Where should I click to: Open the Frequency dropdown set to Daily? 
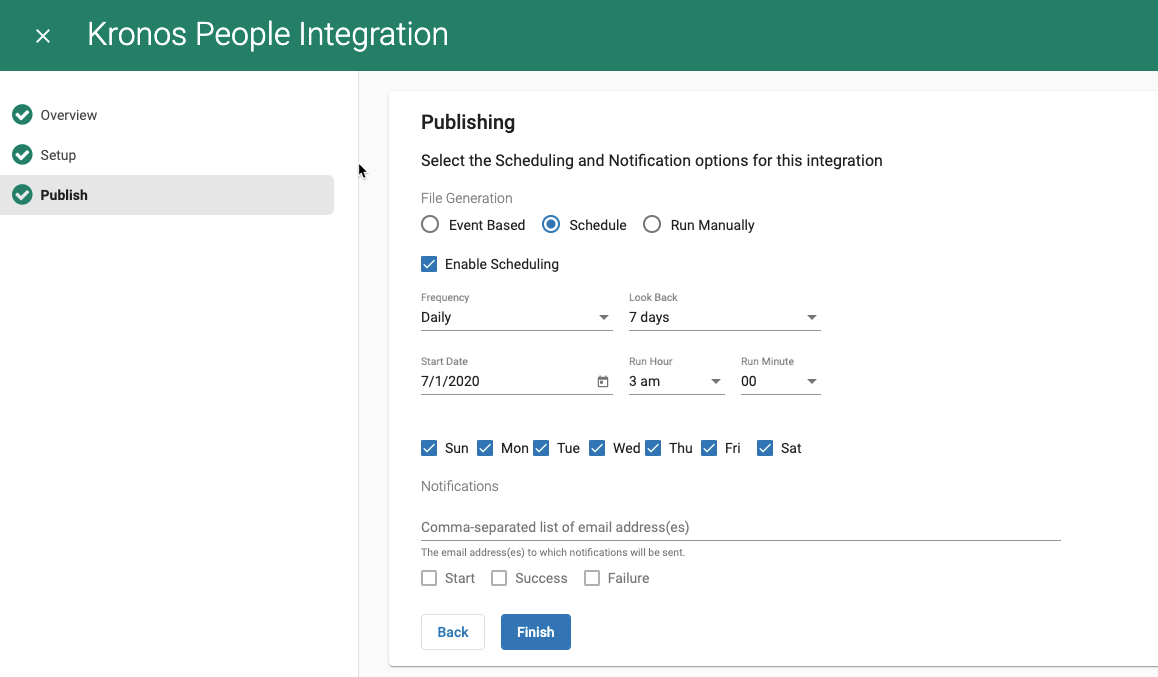(x=516, y=317)
